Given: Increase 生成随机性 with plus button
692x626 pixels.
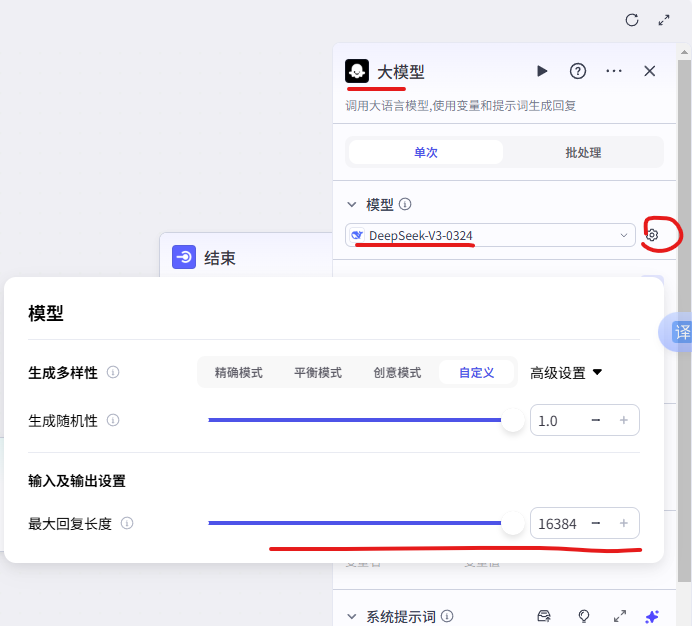Looking at the screenshot, I should click(624, 420).
